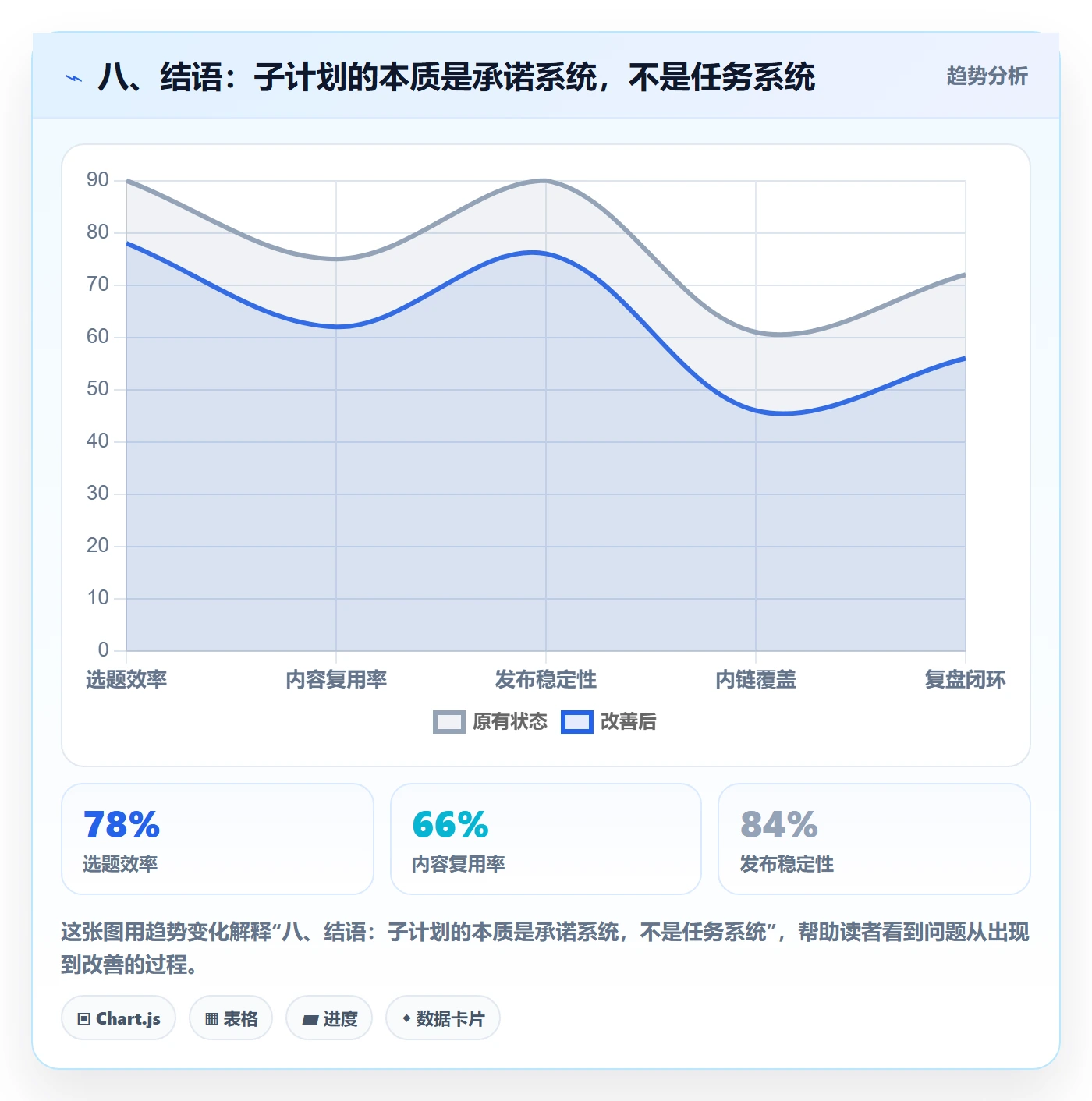Click the 内容复用率 x-axis label

[336, 679]
